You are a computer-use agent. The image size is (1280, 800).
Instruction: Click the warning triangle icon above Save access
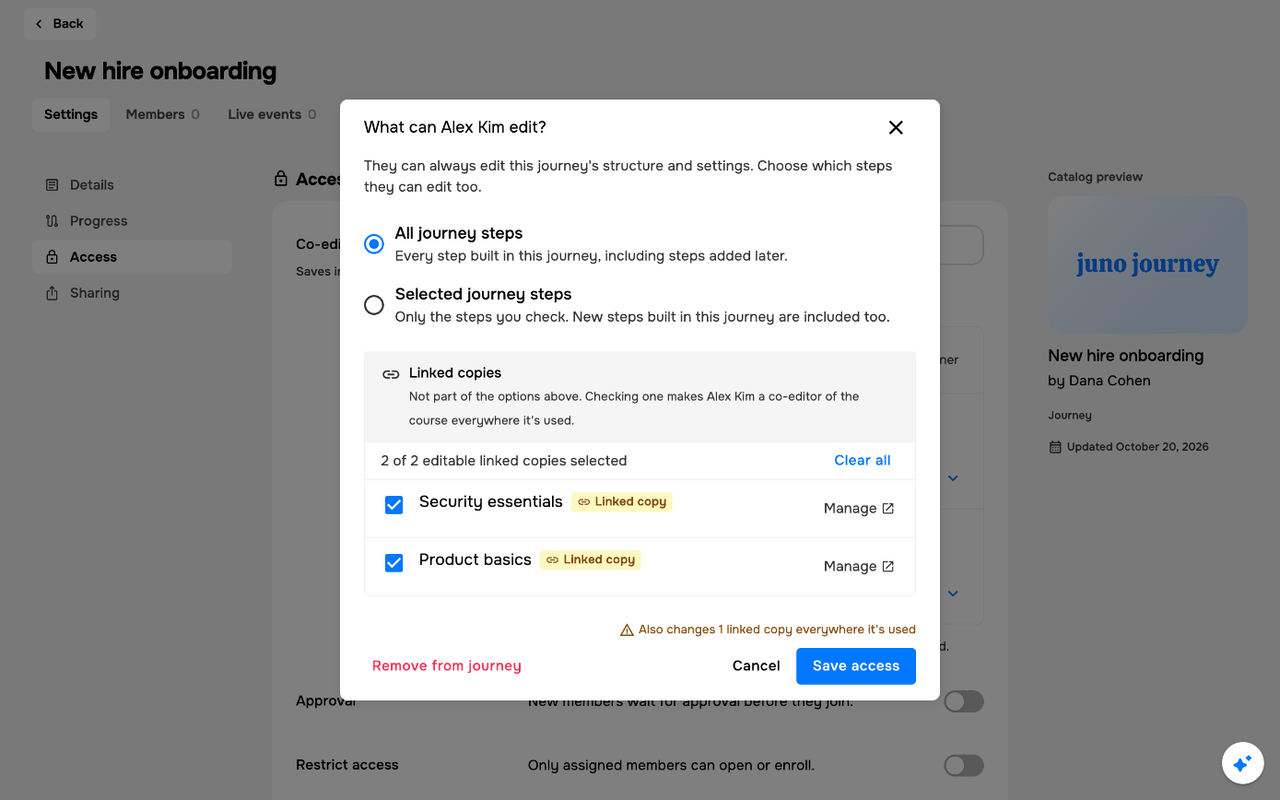tap(627, 630)
